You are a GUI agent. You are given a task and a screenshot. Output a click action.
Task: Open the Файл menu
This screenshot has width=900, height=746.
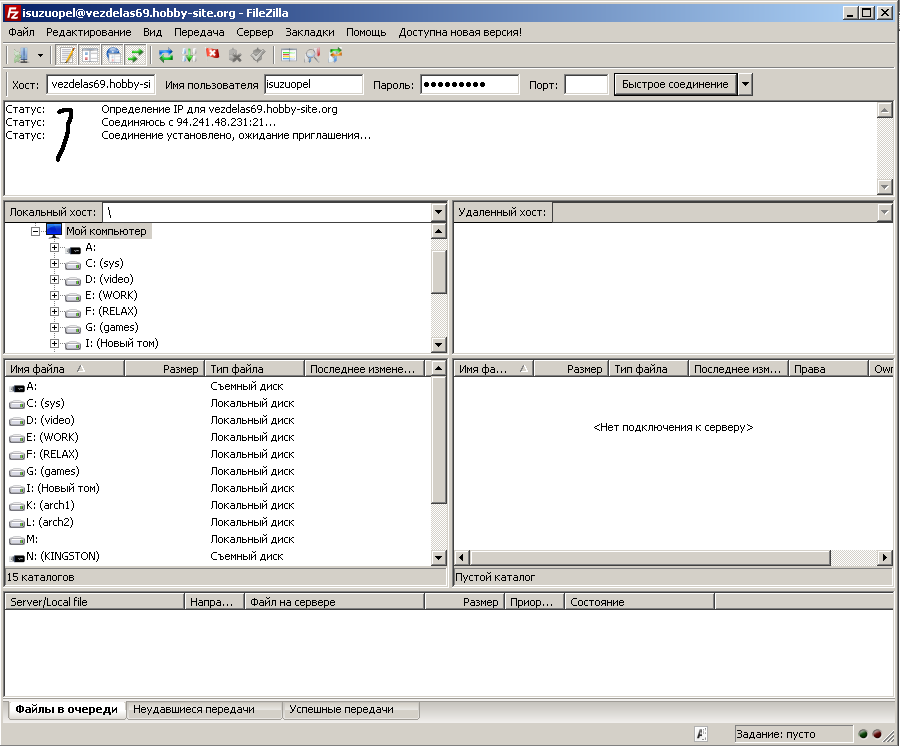pyautogui.click(x=22, y=32)
